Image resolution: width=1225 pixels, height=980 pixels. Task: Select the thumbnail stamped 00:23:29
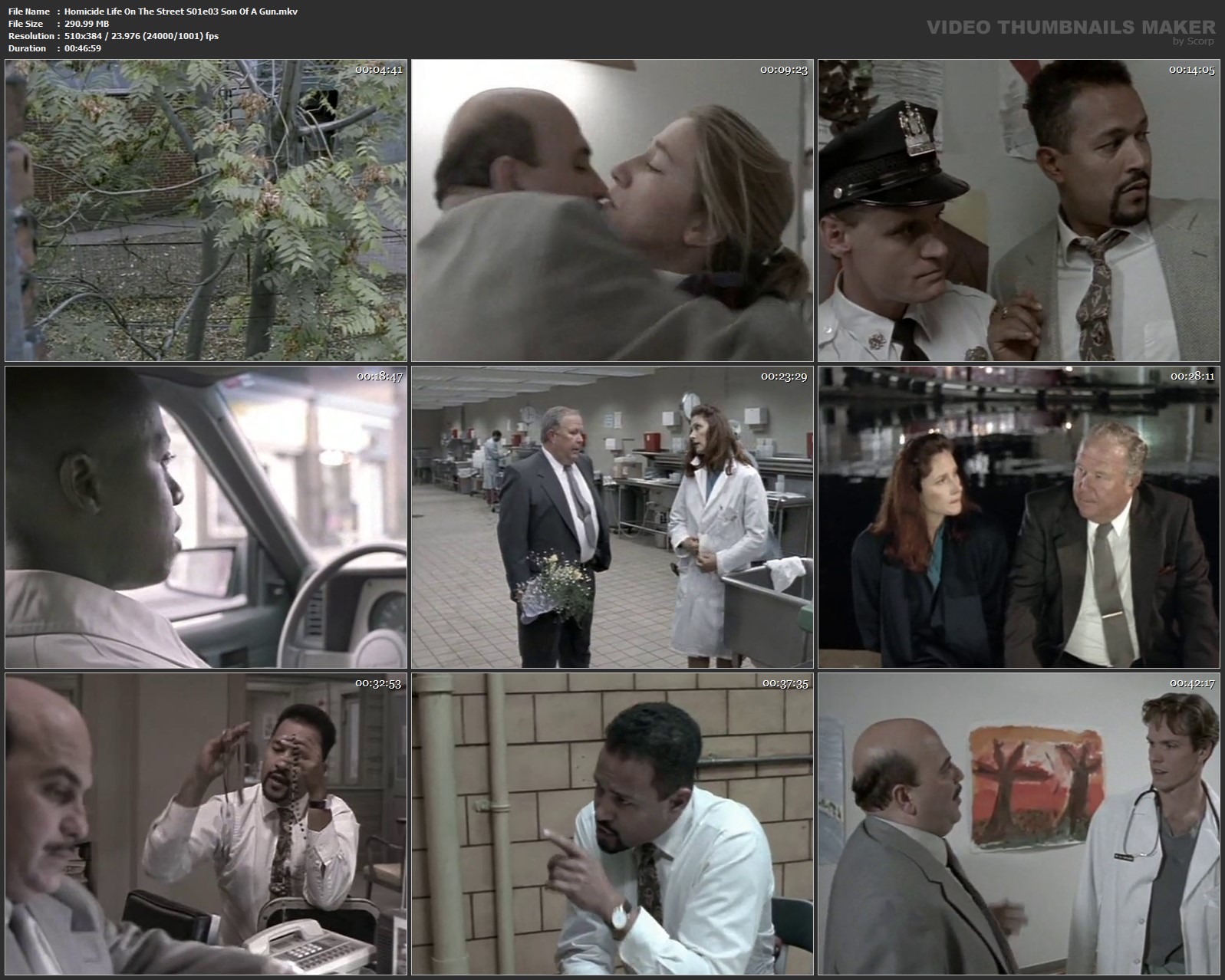[612, 517]
